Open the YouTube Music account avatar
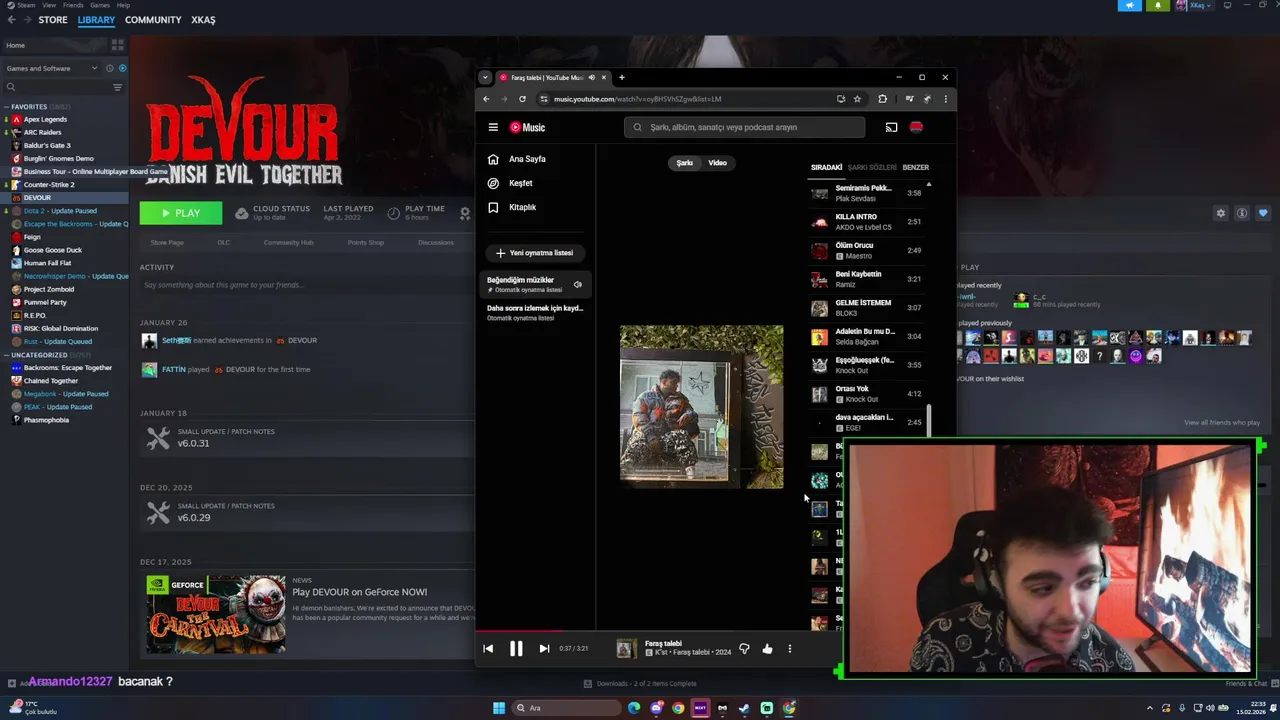 (x=916, y=127)
